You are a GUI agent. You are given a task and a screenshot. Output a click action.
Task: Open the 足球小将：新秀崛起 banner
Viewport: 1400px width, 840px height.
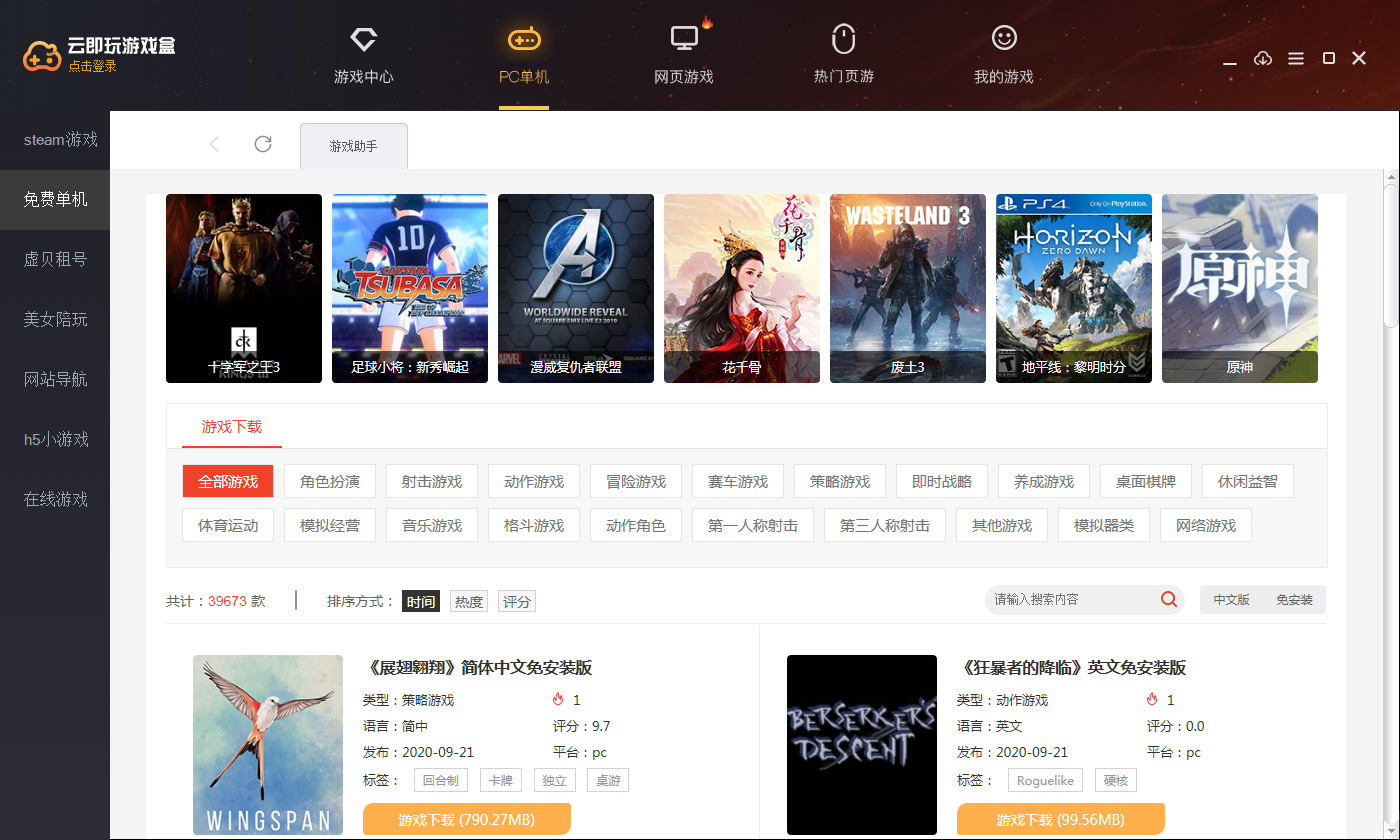point(410,288)
